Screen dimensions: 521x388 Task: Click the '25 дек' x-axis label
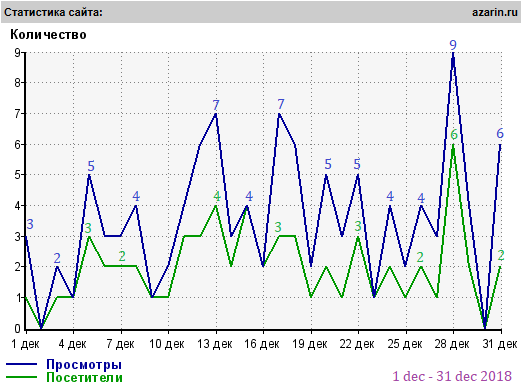tap(405, 344)
